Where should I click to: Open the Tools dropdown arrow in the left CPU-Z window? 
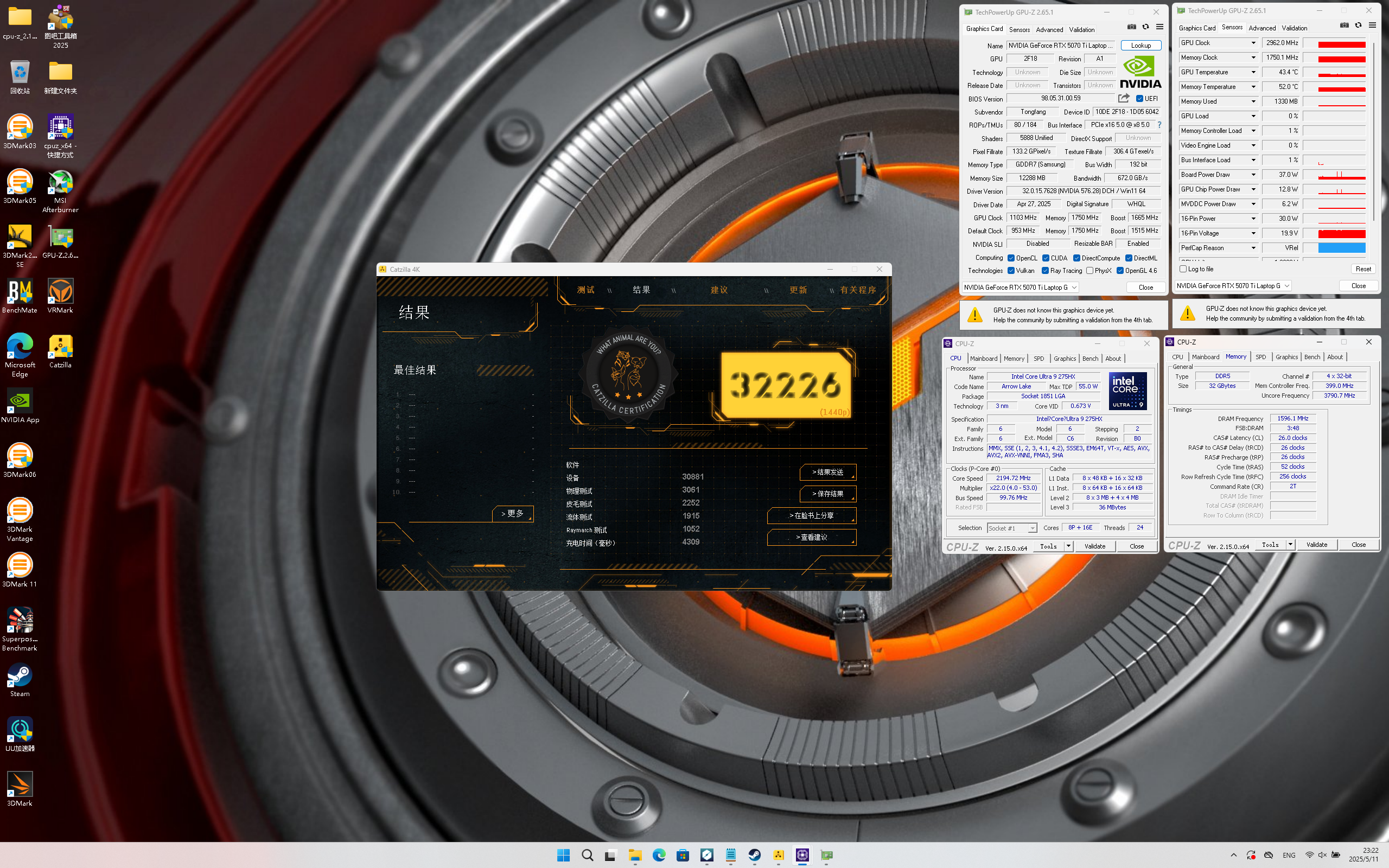pyautogui.click(x=1069, y=546)
